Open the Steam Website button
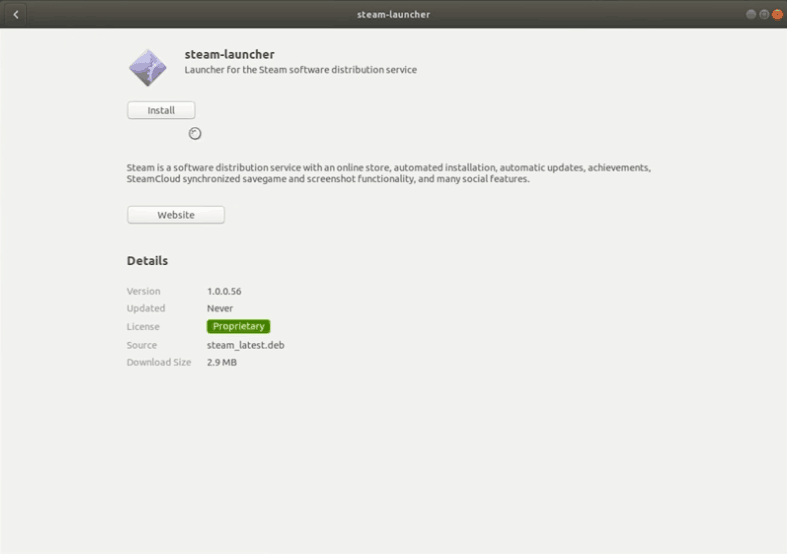787x554 pixels. point(176,215)
